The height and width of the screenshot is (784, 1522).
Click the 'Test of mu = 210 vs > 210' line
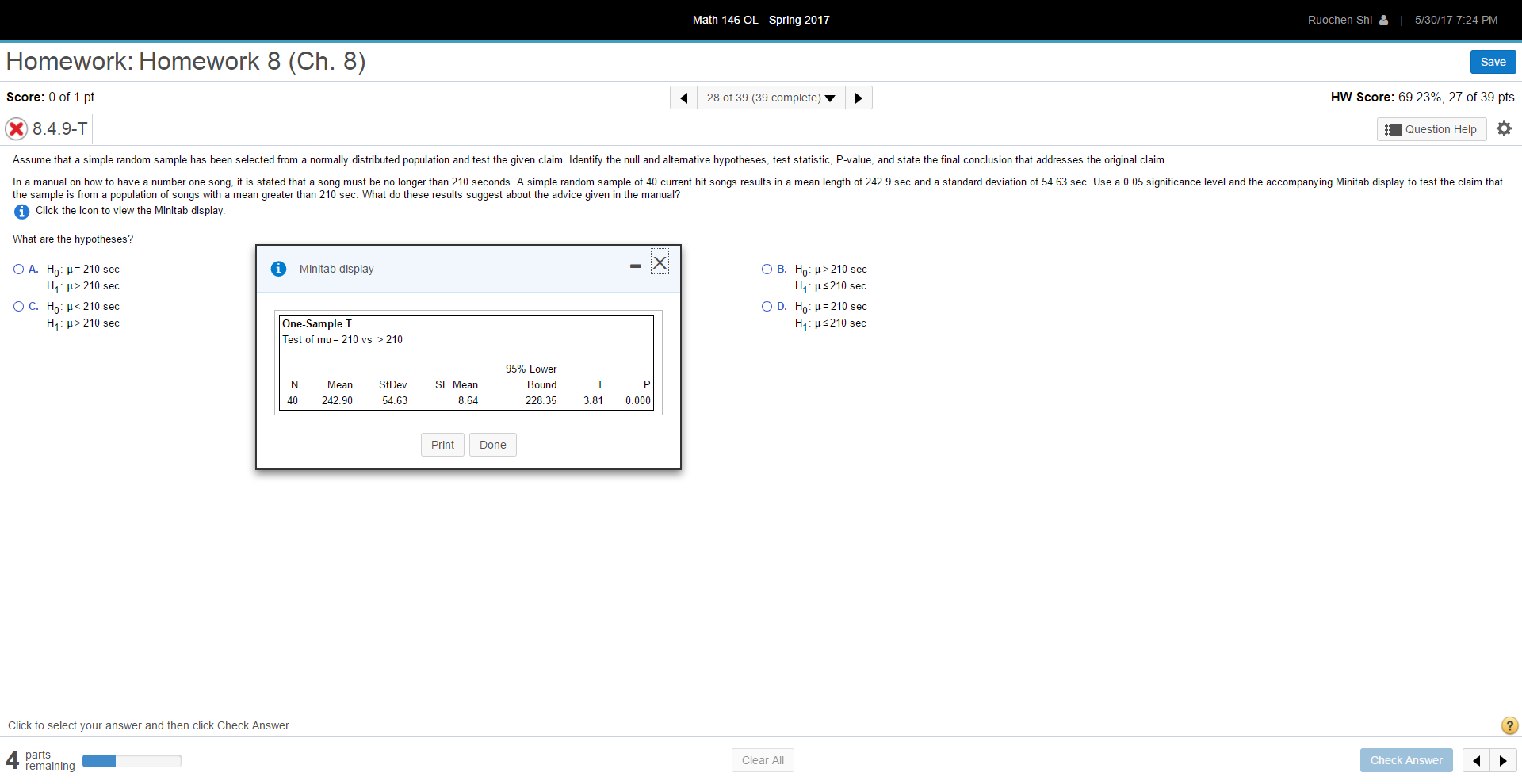(342, 340)
